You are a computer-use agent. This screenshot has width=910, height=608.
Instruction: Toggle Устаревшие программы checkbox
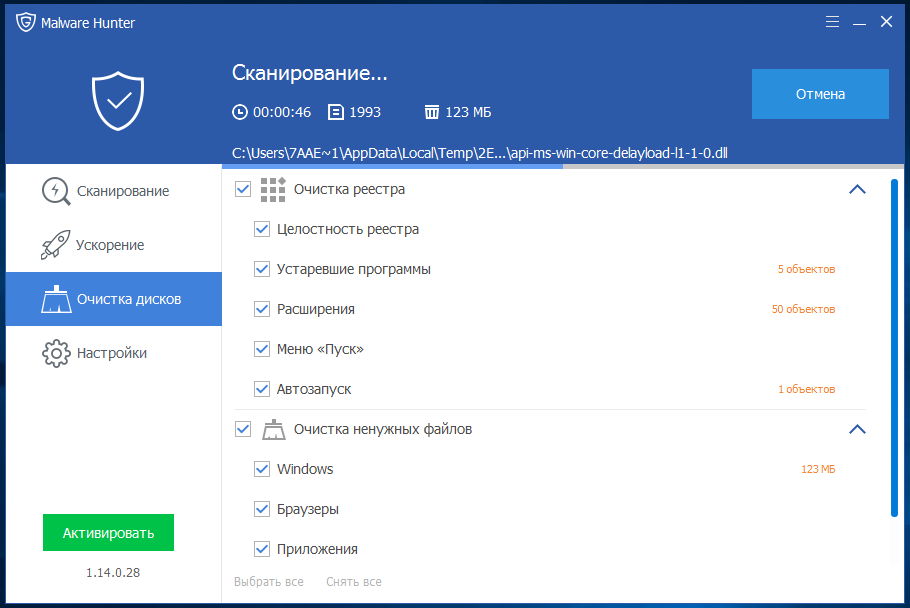tap(262, 269)
